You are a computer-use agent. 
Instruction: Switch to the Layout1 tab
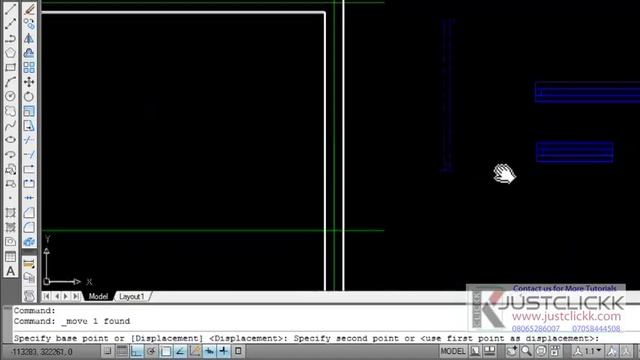pyautogui.click(x=132, y=296)
